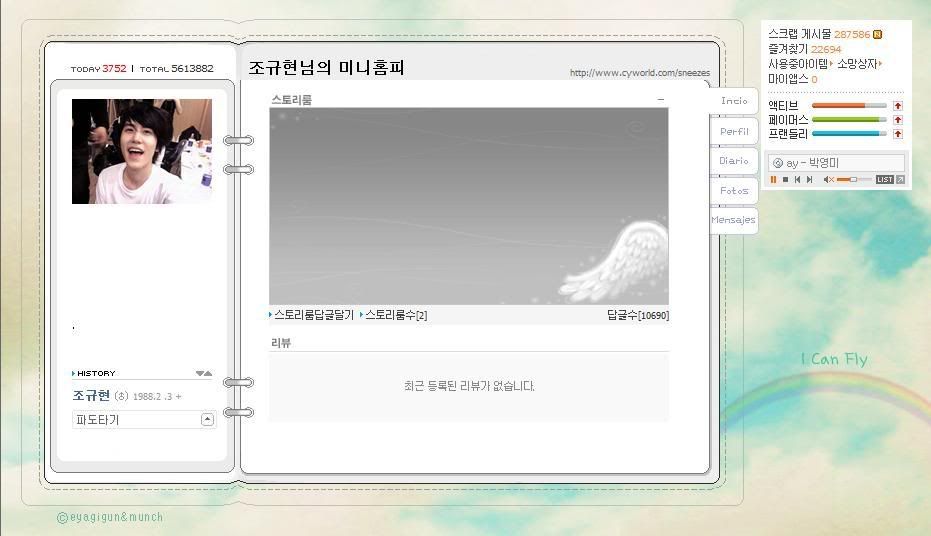The height and width of the screenshot is (536, 931).
Task: Skip to previous track in player
Action: pos(797,180)
